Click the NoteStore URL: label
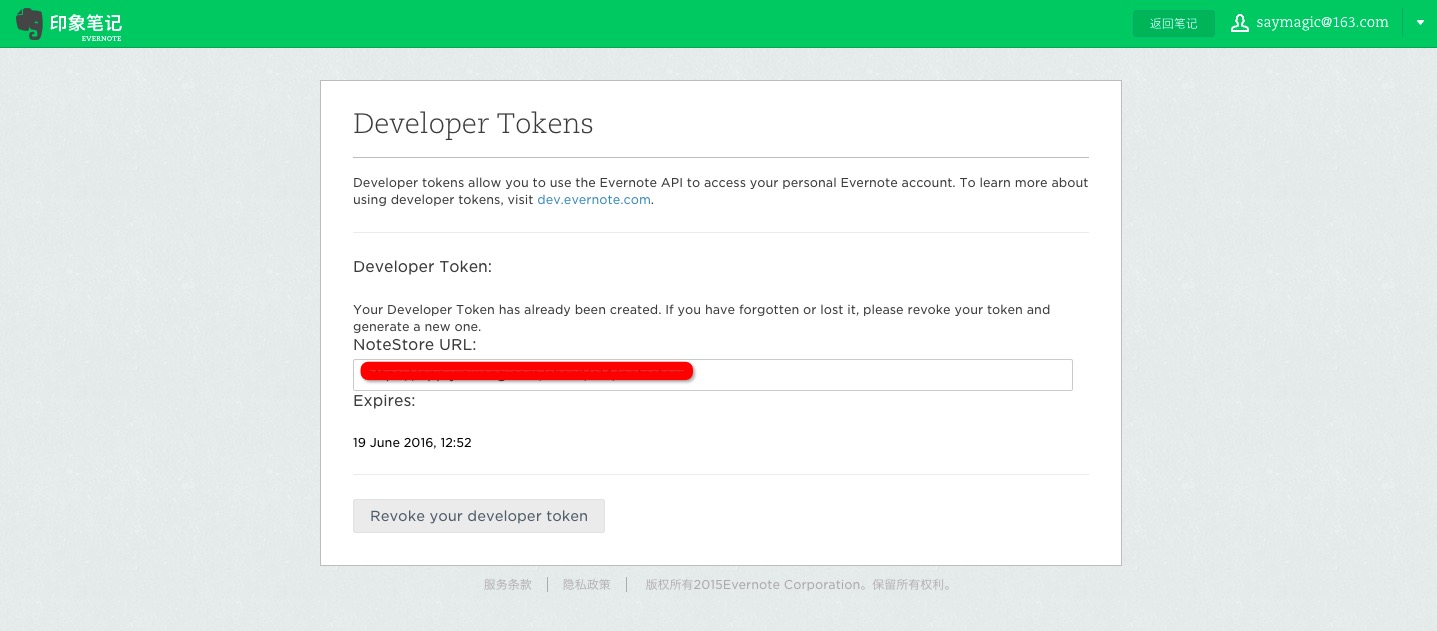The image size is (1437, 631). click(415, 345)
